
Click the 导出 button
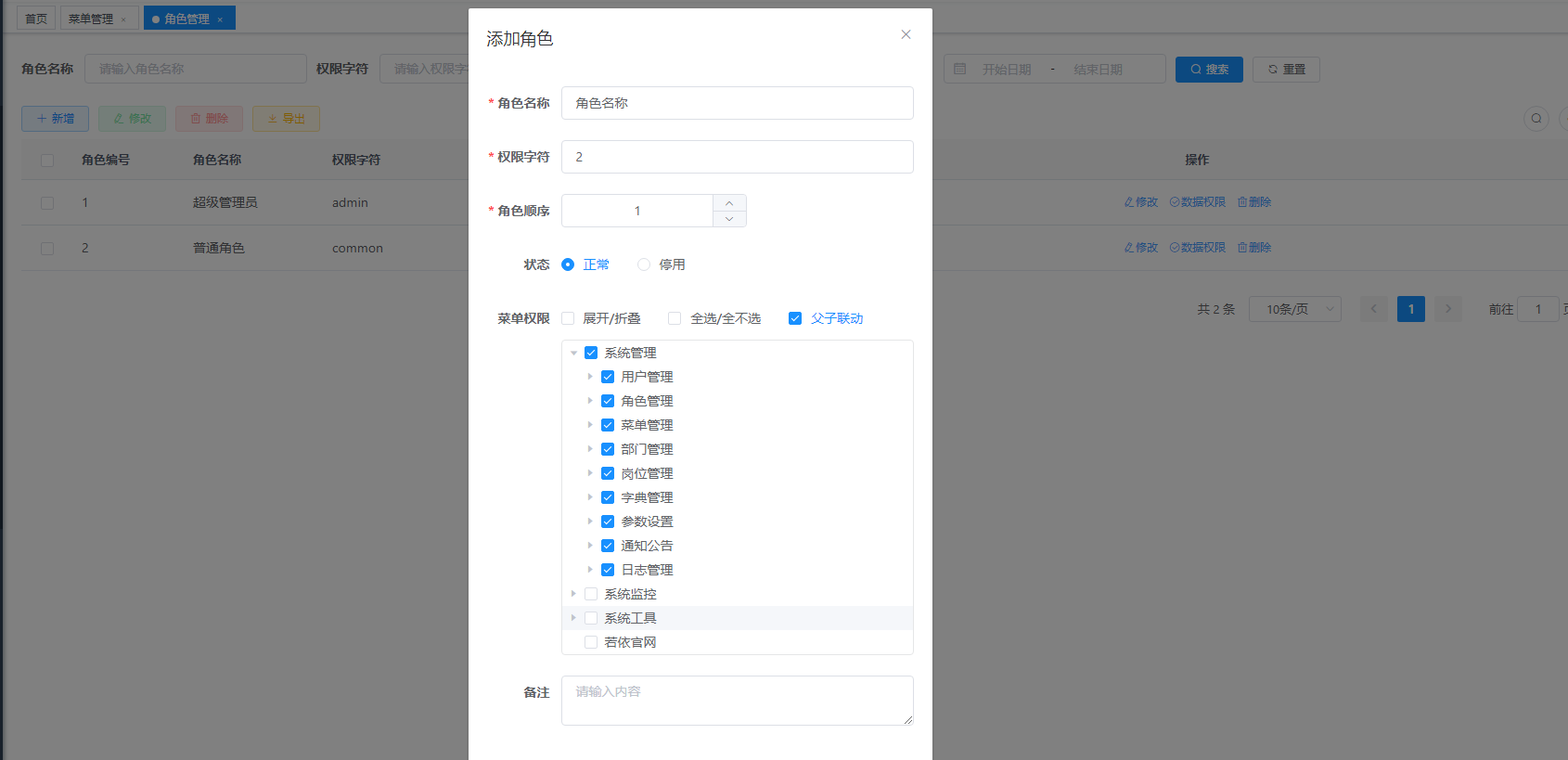click(x=286, y=119)
